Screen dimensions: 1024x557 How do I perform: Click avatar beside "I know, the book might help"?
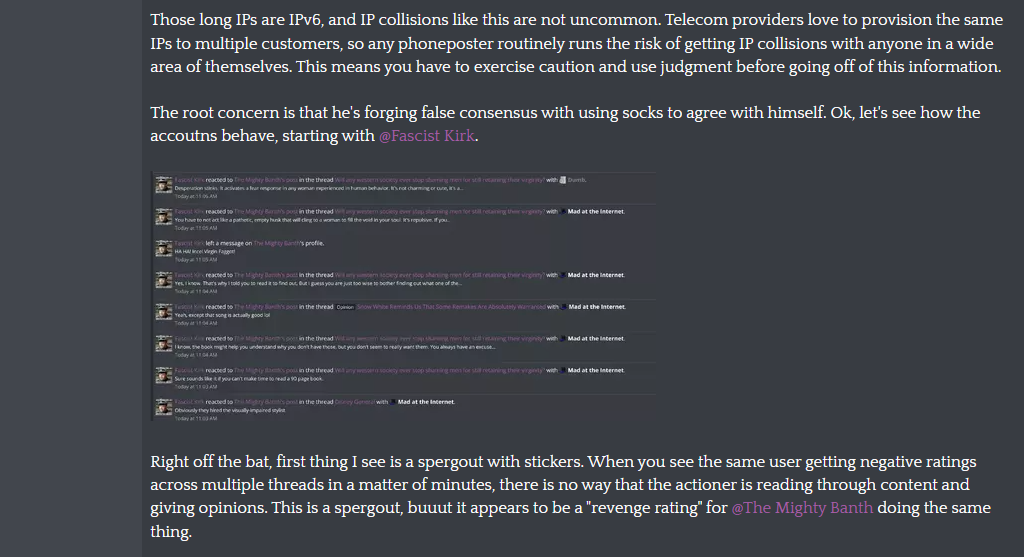163,344
